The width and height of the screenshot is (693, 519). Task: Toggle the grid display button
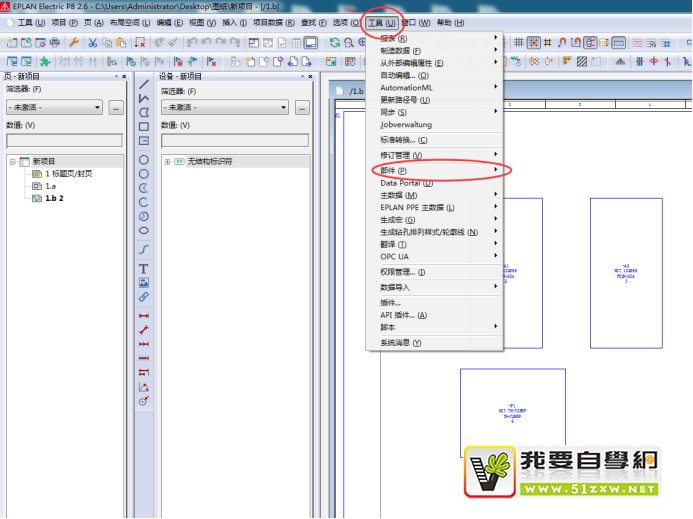pyautogui.click(x=518, y=42)
